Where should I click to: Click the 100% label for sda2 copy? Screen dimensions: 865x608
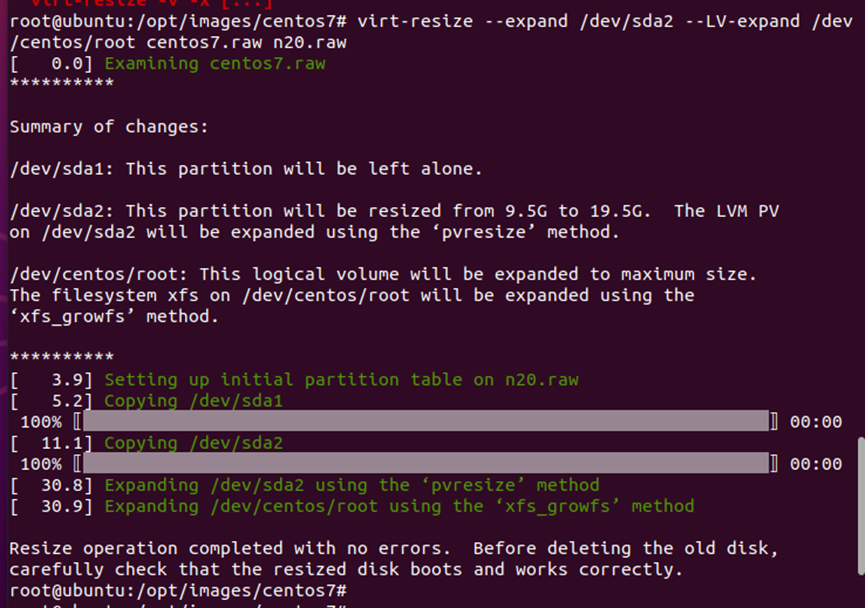coord(41,464)
